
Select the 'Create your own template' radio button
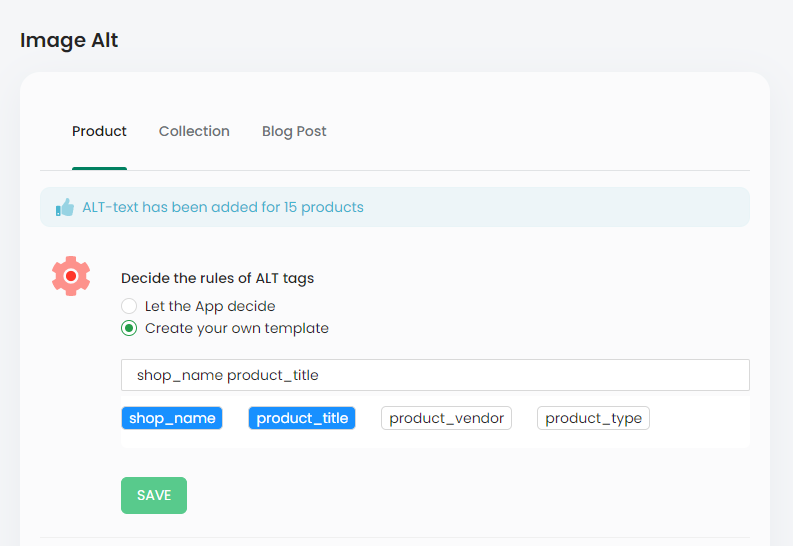[129, 328]
